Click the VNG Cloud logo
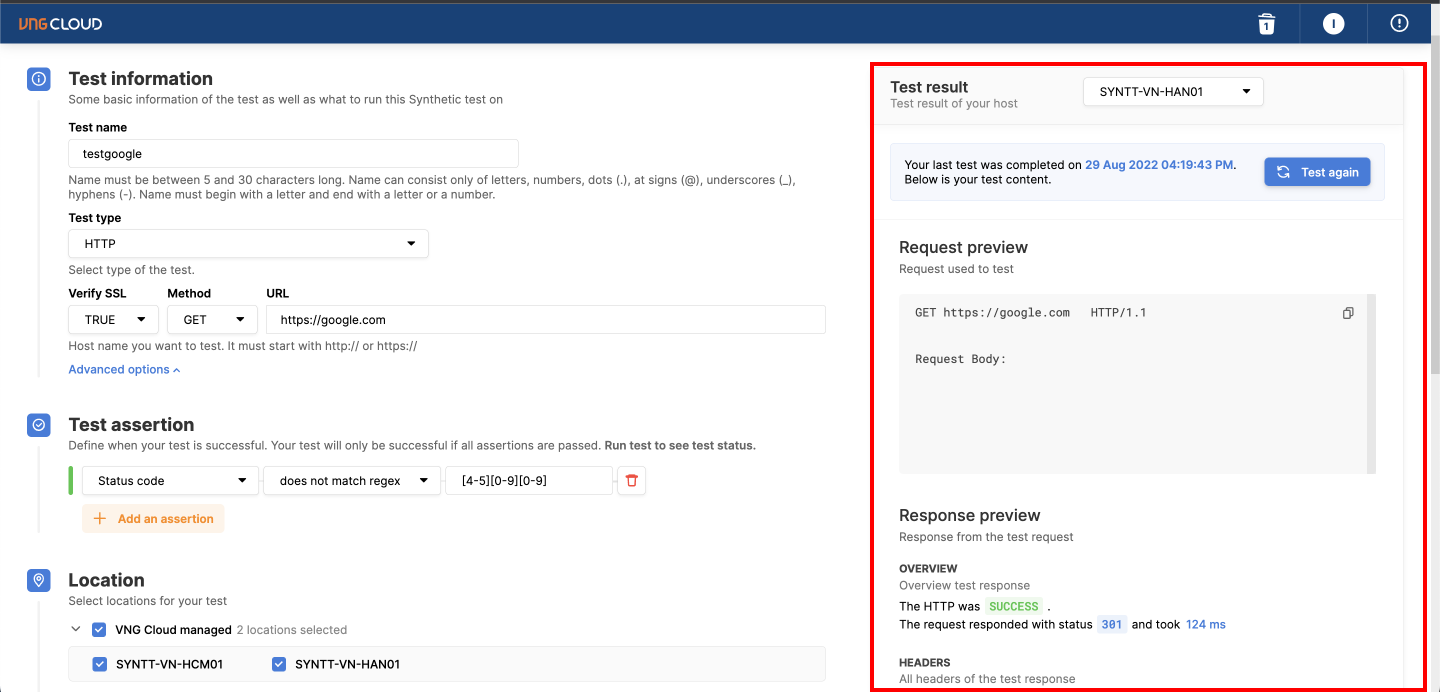The width and height of the screenshot is (1440, 692). point(60,23)
